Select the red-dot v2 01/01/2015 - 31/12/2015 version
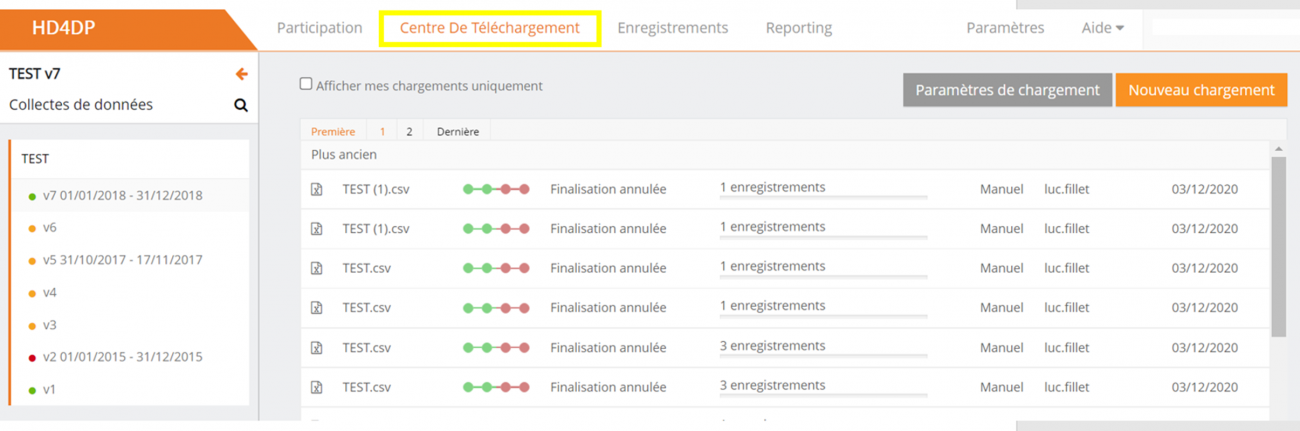 pyautogui.click(x=122, y=357)
